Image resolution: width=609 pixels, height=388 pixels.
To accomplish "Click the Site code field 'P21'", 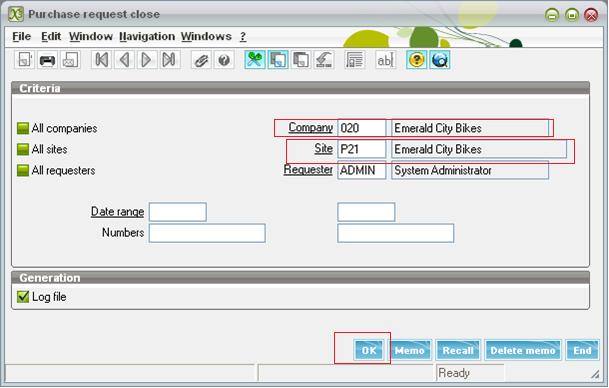I will [362, 149].
